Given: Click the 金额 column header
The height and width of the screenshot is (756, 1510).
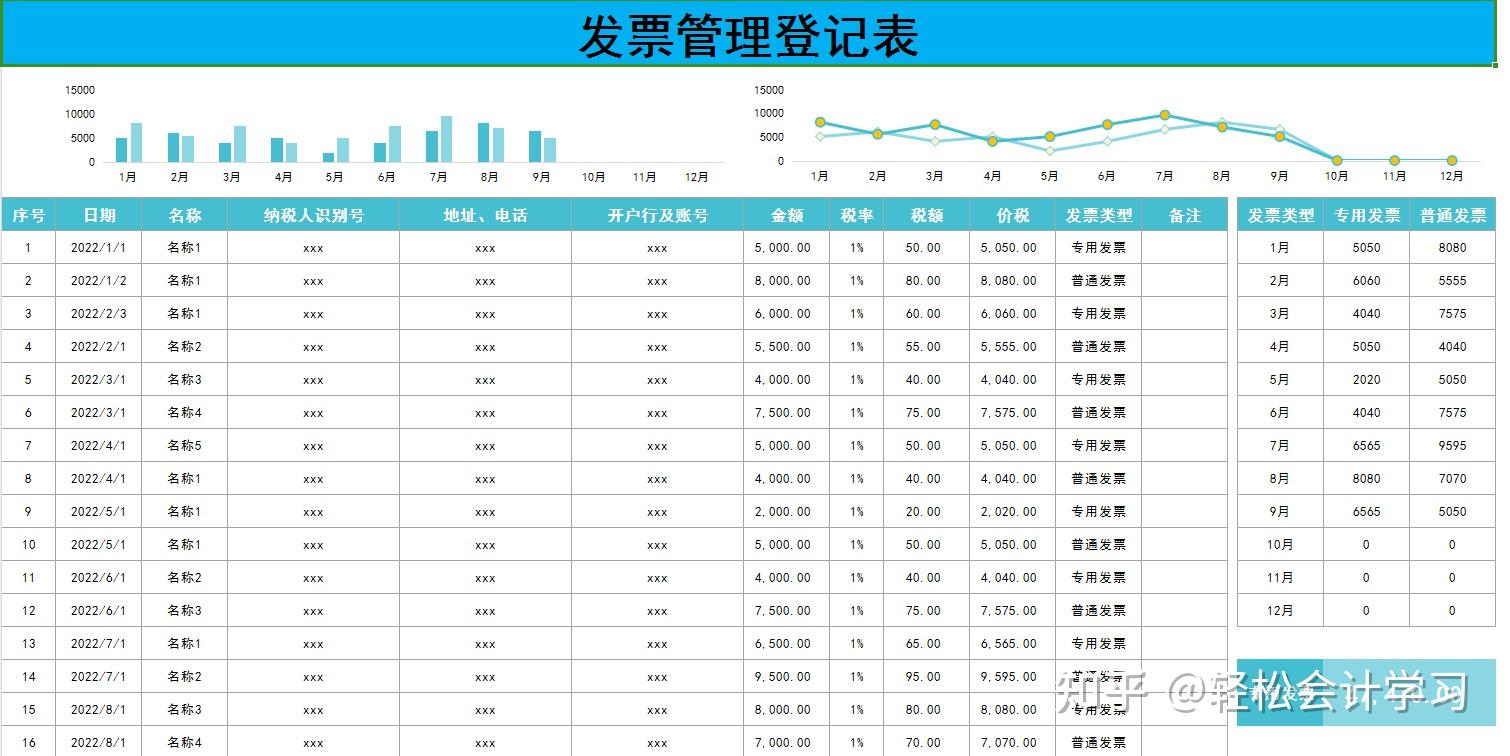Looking at the screenshot, I should pyautogui.click(x=786, y=215).
